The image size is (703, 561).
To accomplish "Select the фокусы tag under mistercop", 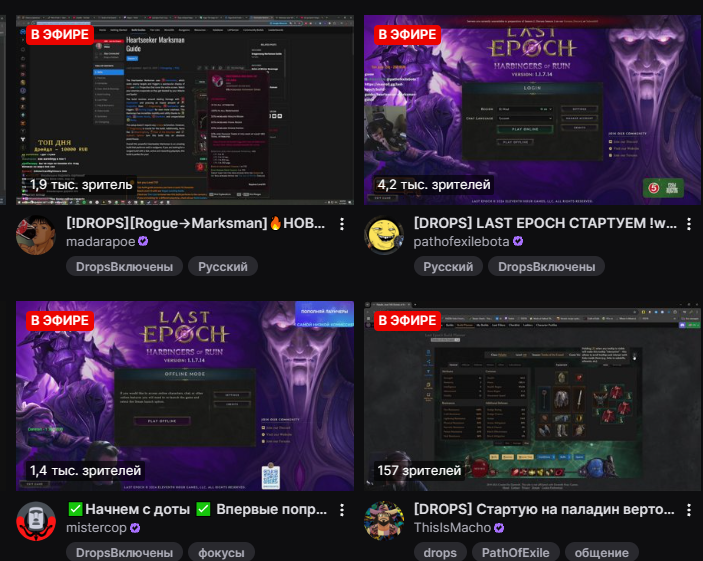I will coord(221,552).
